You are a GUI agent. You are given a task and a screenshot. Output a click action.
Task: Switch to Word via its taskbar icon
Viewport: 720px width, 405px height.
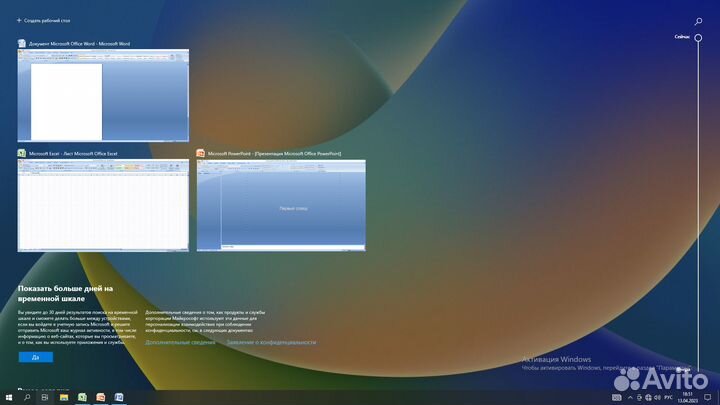[119, 397]
